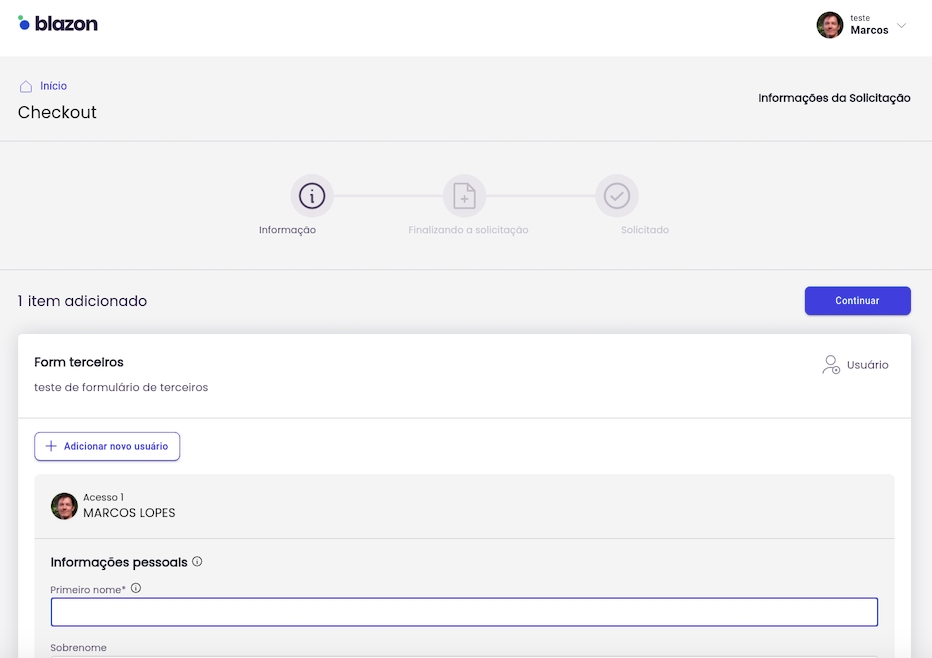Expand the Marcos account dropdown chevron

(x=902, y=26)
